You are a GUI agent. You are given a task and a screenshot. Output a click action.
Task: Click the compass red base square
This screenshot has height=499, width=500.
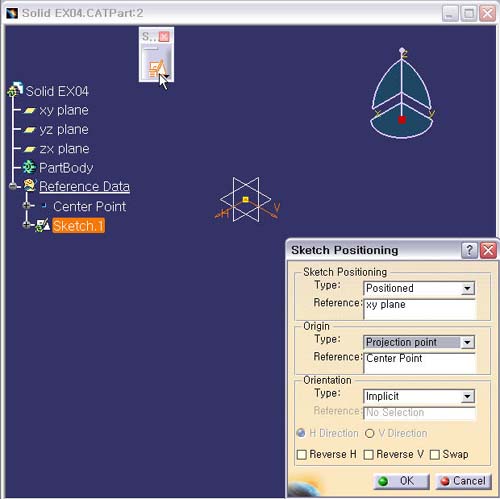[402, 120]
